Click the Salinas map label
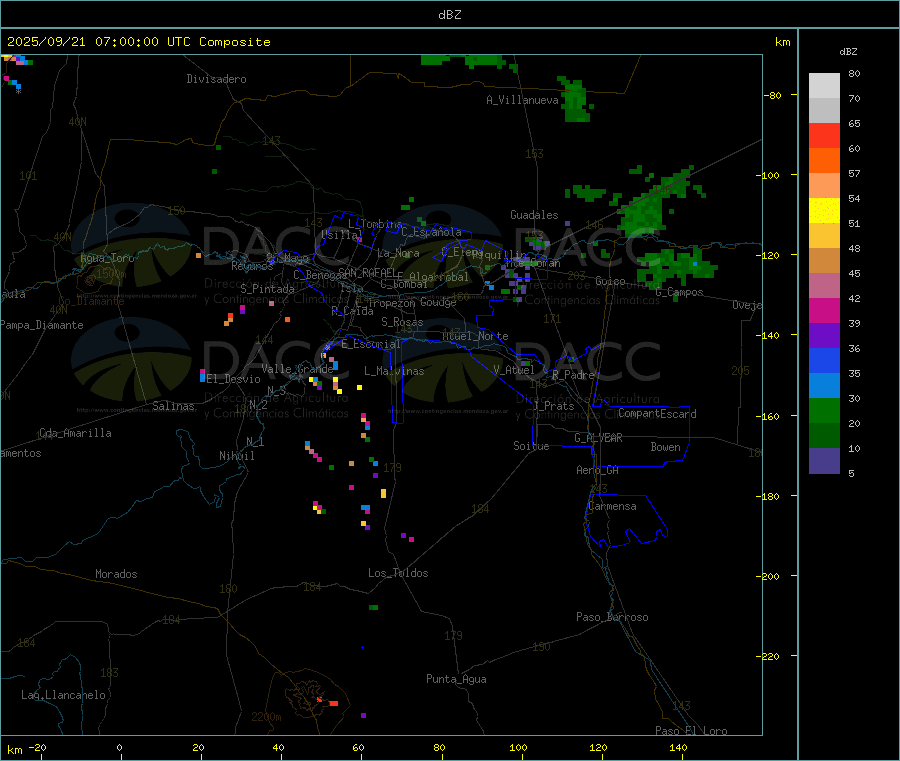 point(173,406)
